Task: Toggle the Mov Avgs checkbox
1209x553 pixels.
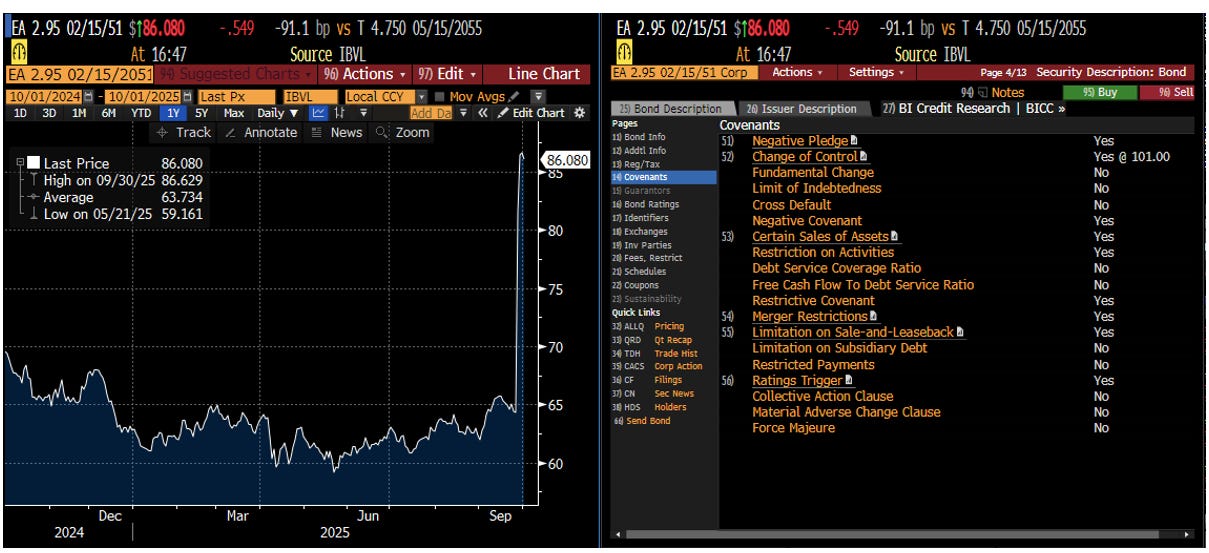Action: pyautogui.click(x=440, y=96)
